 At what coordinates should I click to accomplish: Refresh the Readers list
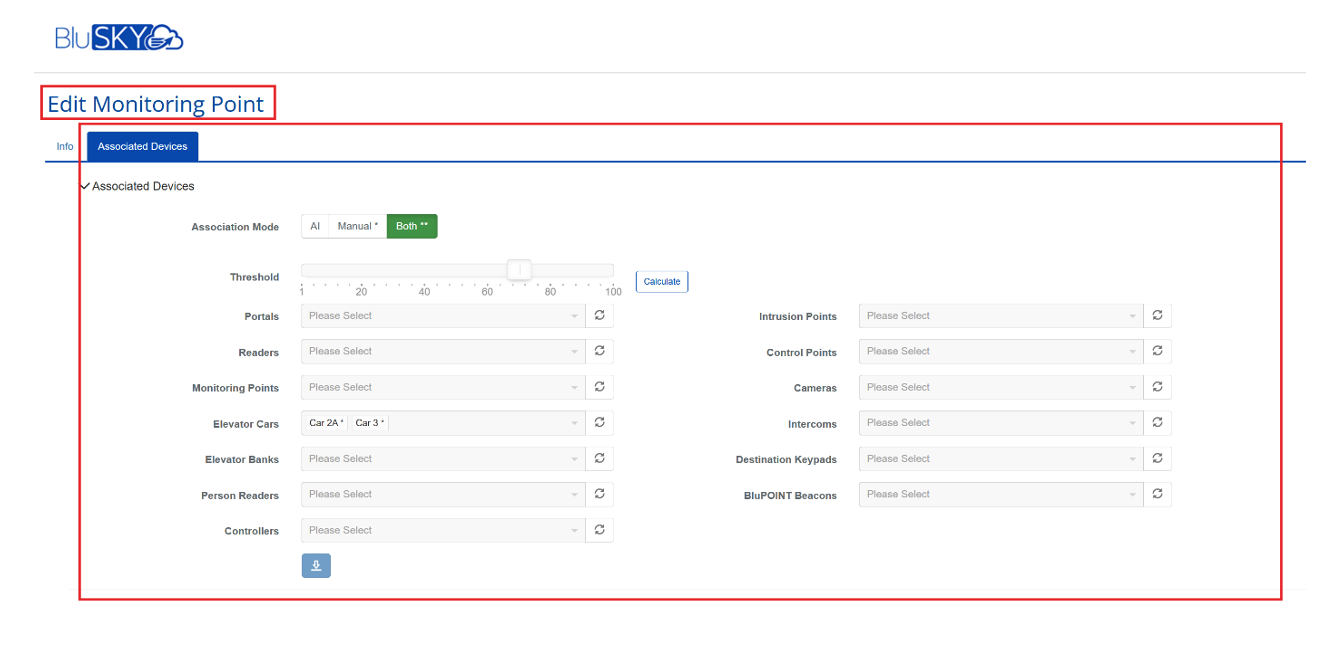pos(599,351)
